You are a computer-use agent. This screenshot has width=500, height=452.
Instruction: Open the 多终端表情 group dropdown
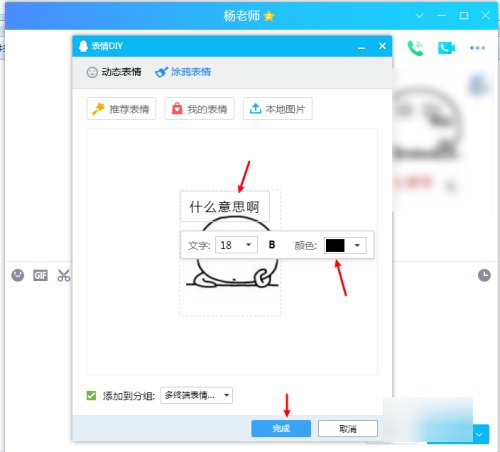point(196,395)
